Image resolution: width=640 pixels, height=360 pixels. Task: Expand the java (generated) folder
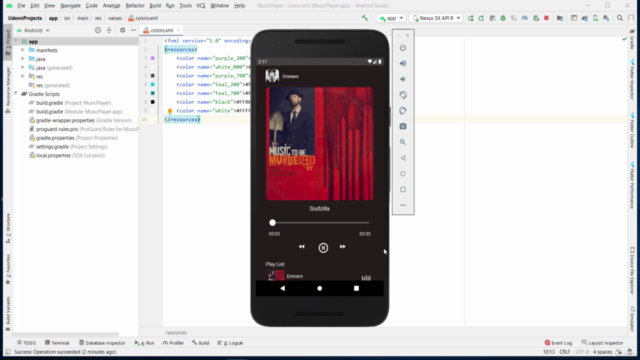pyautogui.click(x=23, y=67)
